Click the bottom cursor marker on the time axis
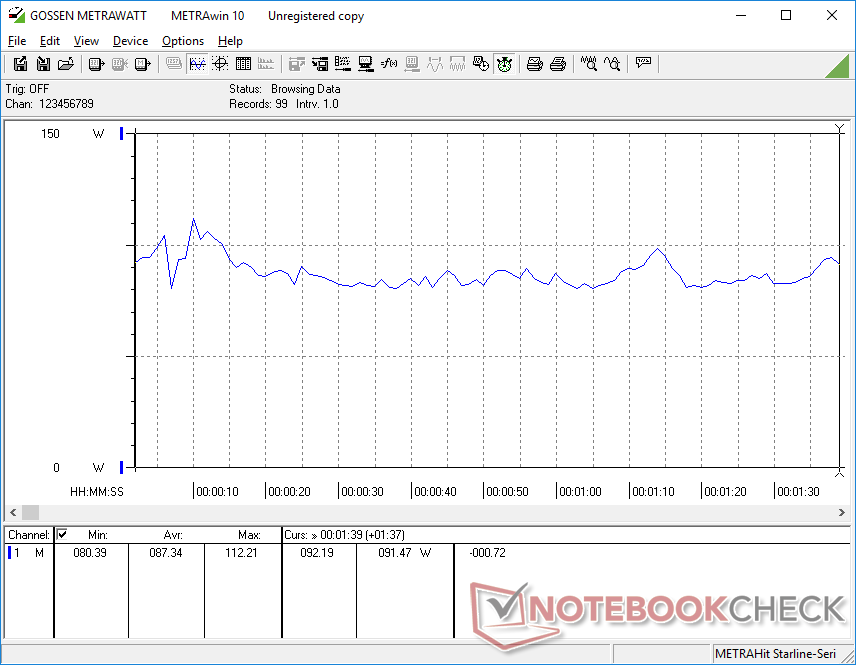 840,473
